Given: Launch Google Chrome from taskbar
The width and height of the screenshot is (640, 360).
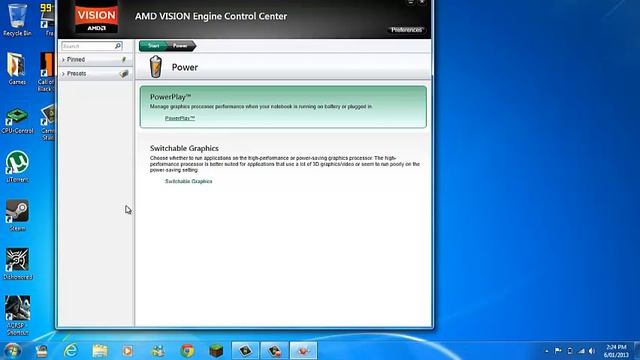Looking at the screenshot, I should point(187,351).
